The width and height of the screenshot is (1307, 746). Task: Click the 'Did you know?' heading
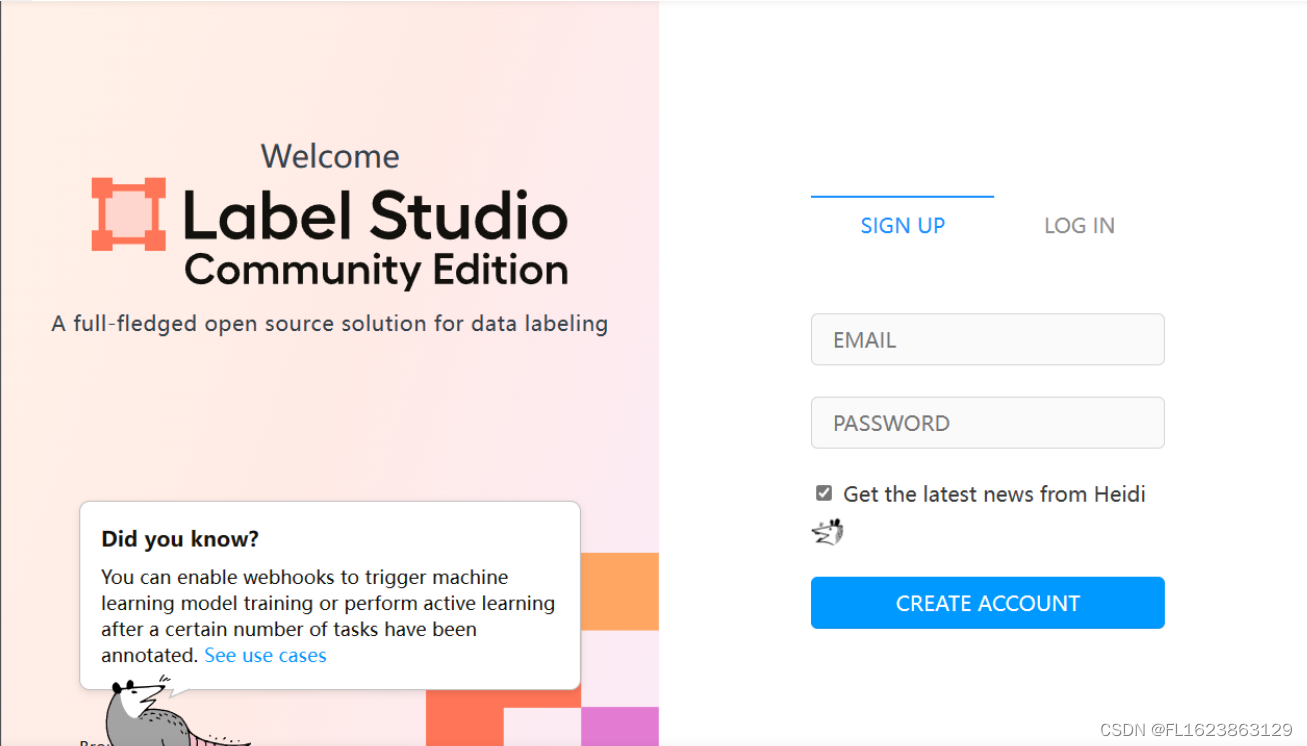pos(180,539)
